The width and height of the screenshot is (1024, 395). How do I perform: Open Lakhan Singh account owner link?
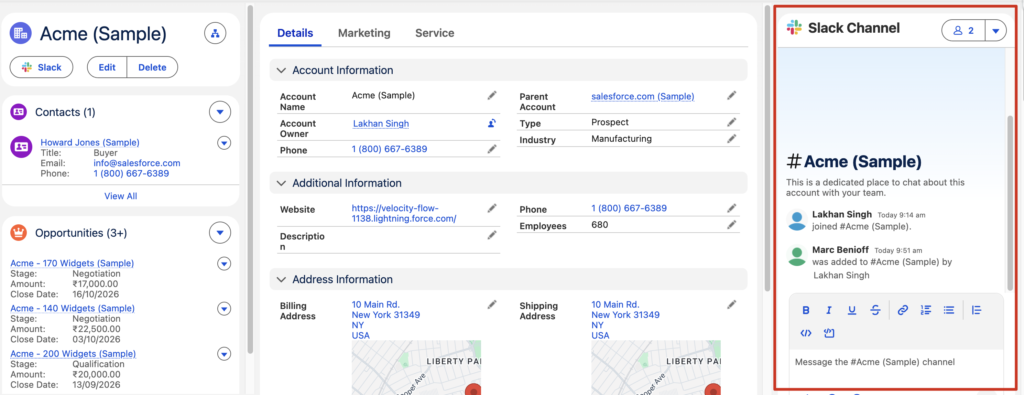tap(381, 123)
